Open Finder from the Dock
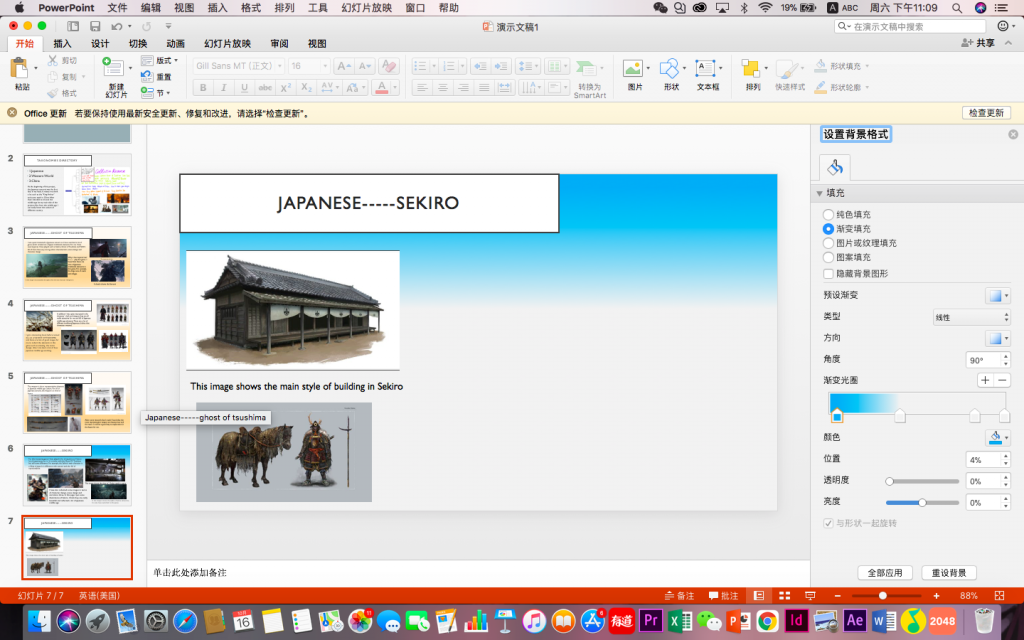Image resolution: width=1024 pixels, height=640 pixels. (x=40, y=620)
